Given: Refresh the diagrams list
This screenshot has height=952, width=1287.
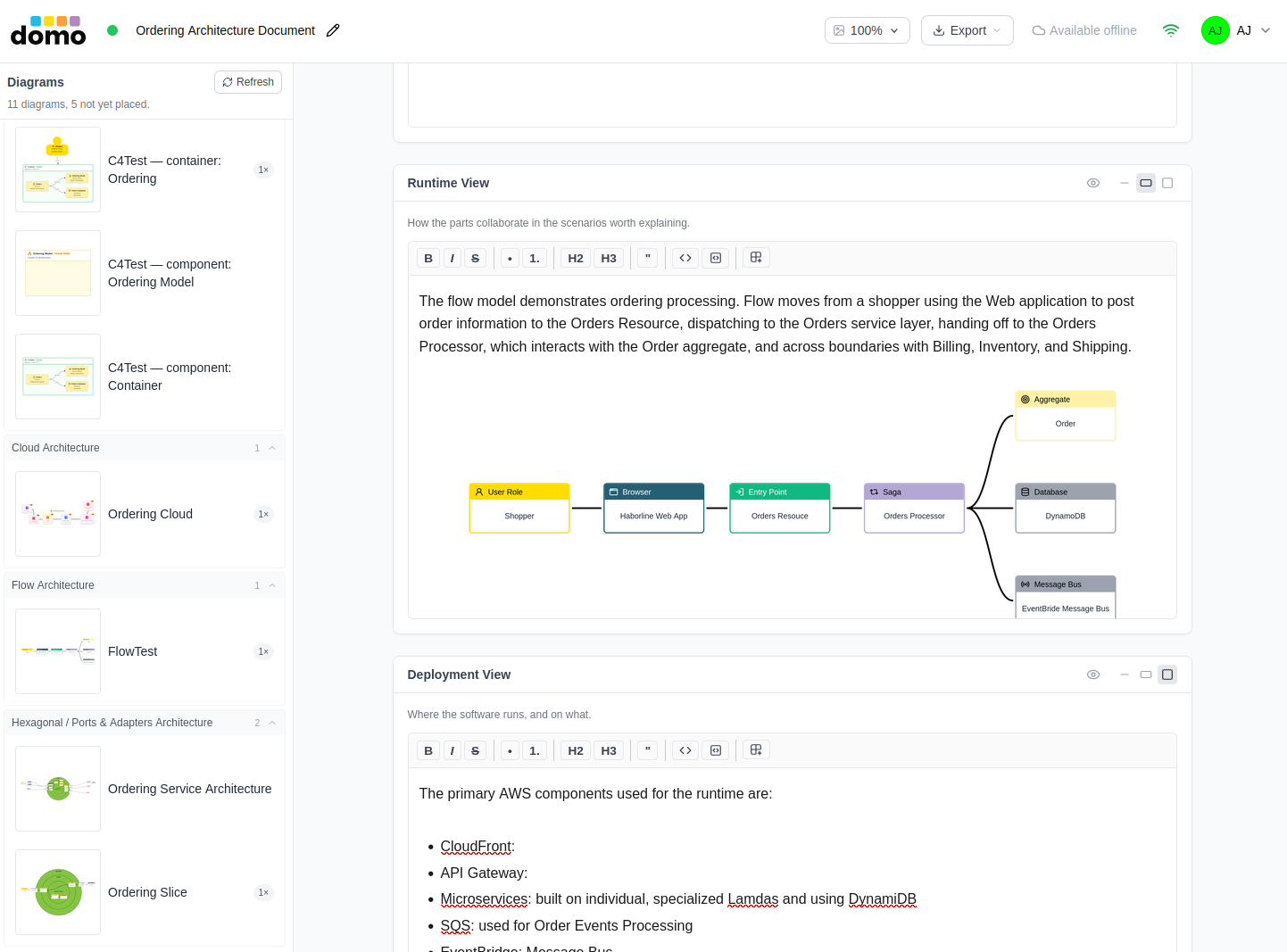Looking at the screenshot, I should 248,82.
